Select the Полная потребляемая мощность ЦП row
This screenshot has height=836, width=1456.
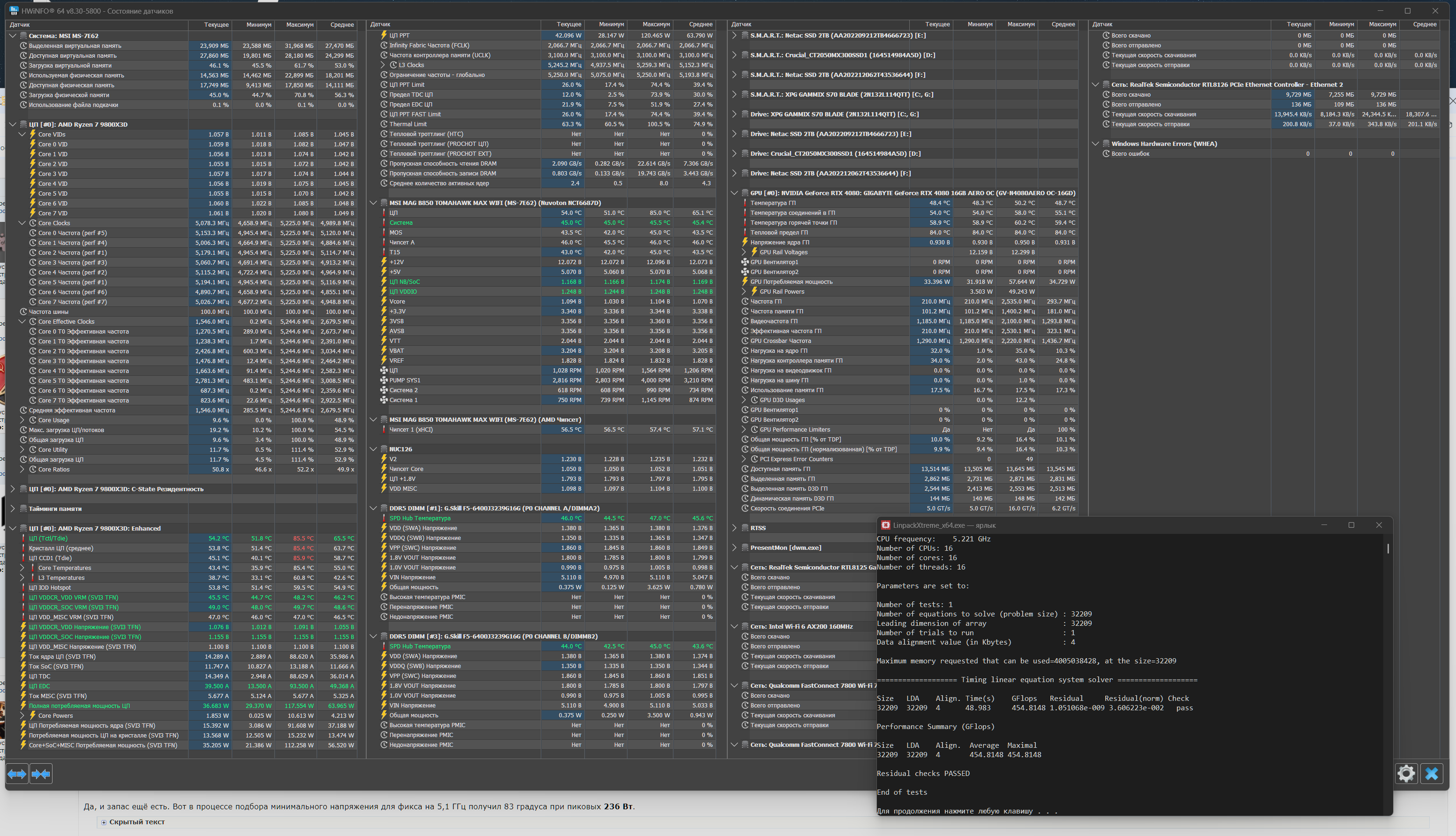pyautogui.click(x=79, y=706)
